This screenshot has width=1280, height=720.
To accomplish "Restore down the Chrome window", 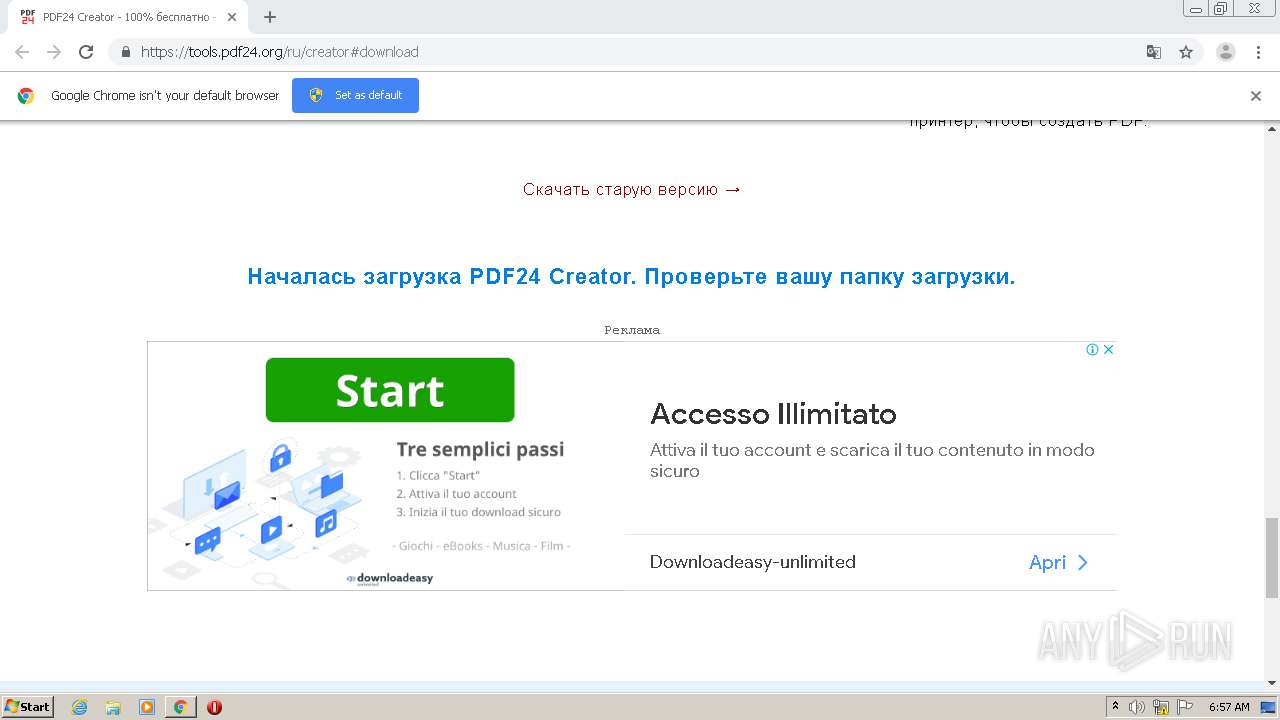I will tap(1221, 8).
